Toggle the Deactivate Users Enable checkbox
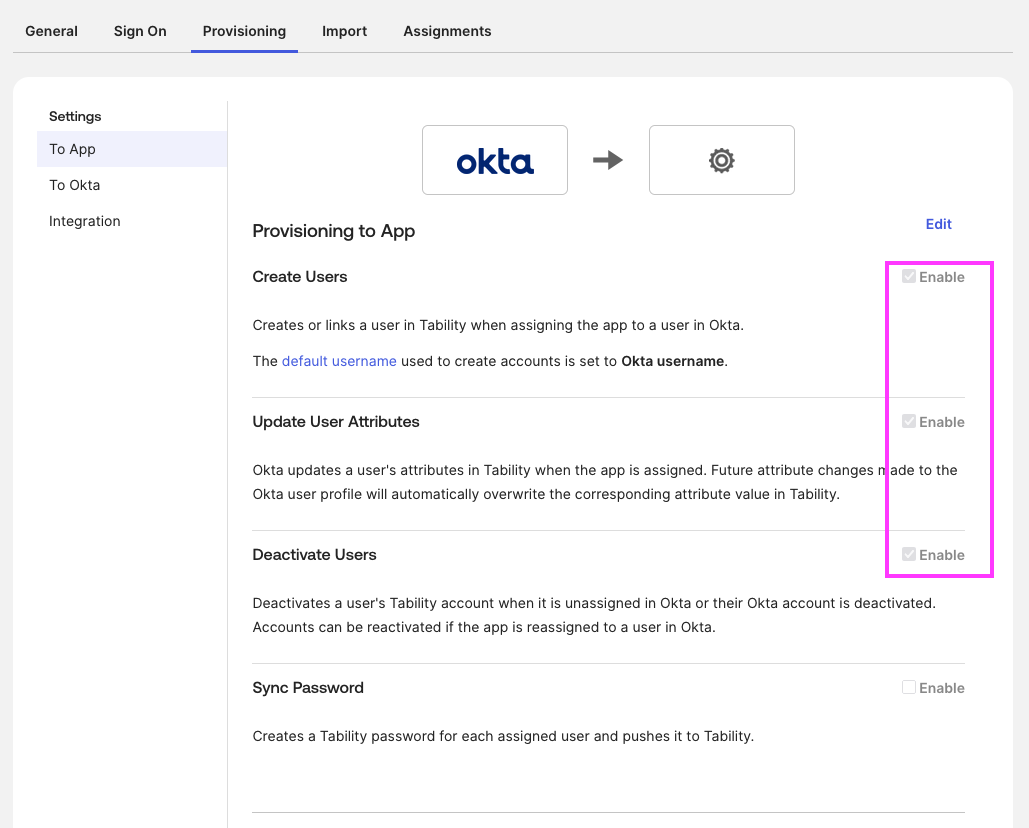 909,555
